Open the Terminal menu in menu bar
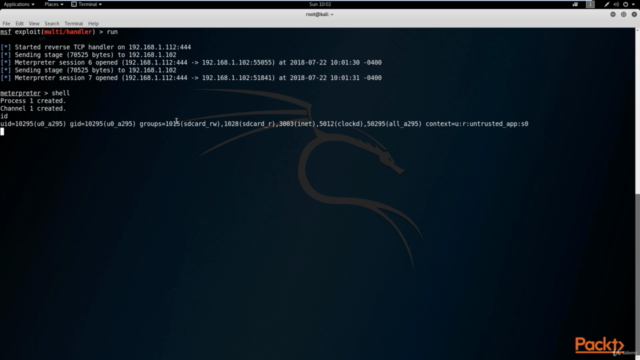640x360 pixels. [73, 24]
